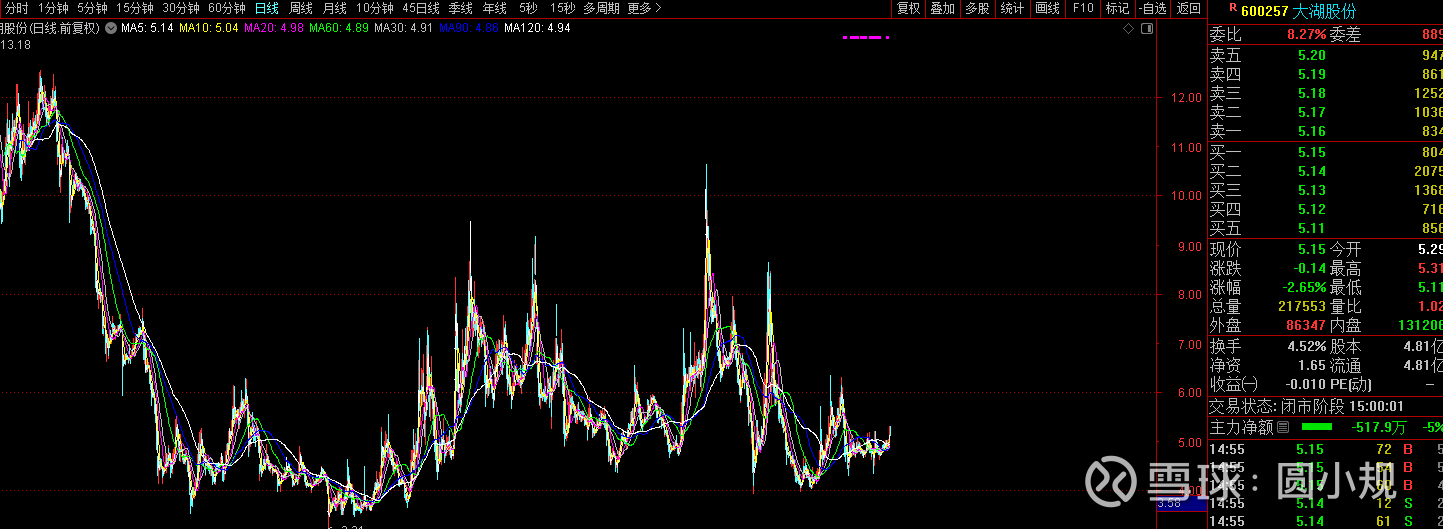Click the 委比 8.27% value
1443x529 pixels.
tap(1306, 34)
